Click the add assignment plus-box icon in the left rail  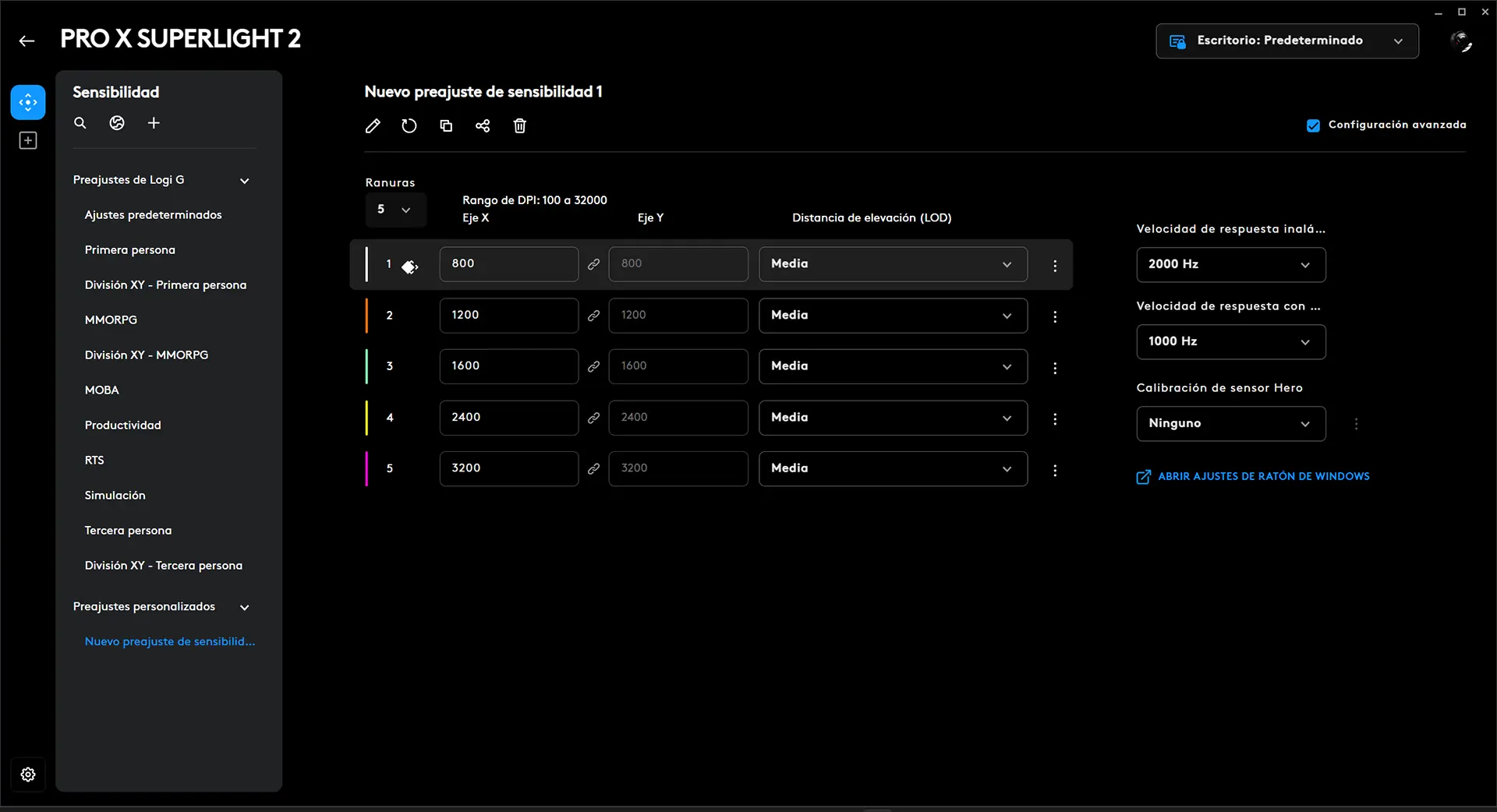click(x=28, y=140)
